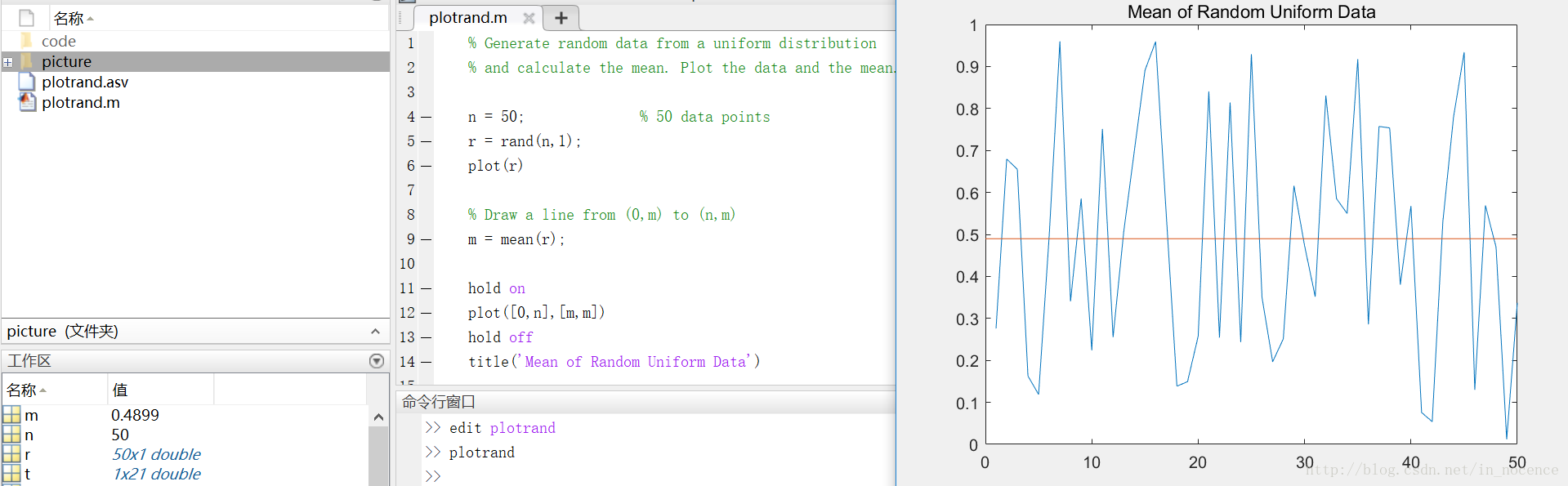The image size is (1568, 486).
Task: Add a new editor tab with plus
Action: 561,18
